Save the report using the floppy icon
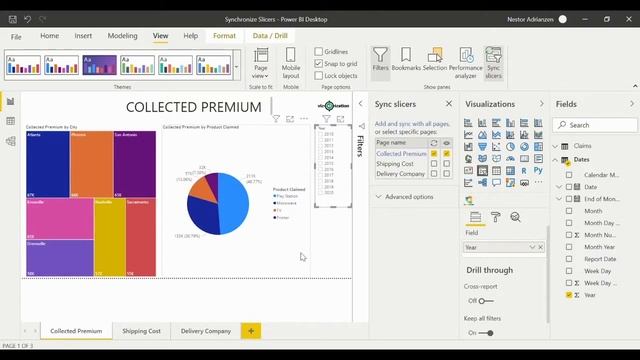This screenshot has width=640, height=360. click(13, 19)
